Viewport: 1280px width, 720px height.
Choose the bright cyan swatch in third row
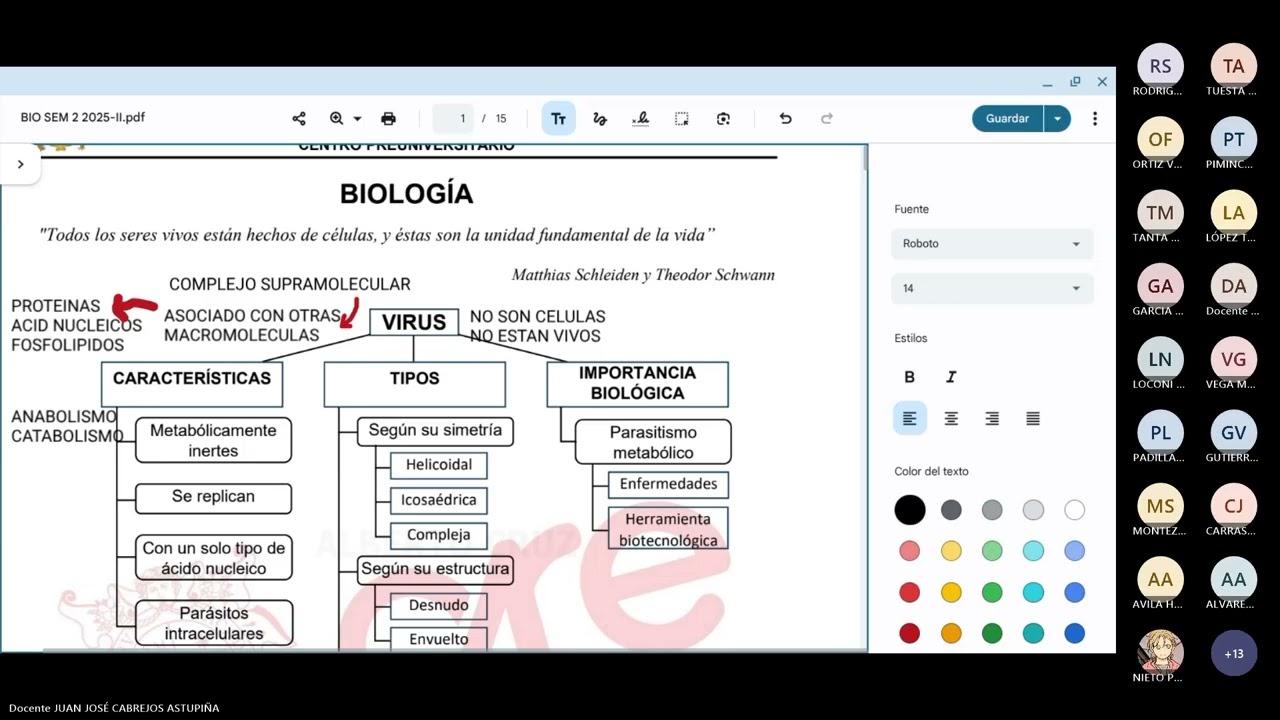(x=1033, y=592)
